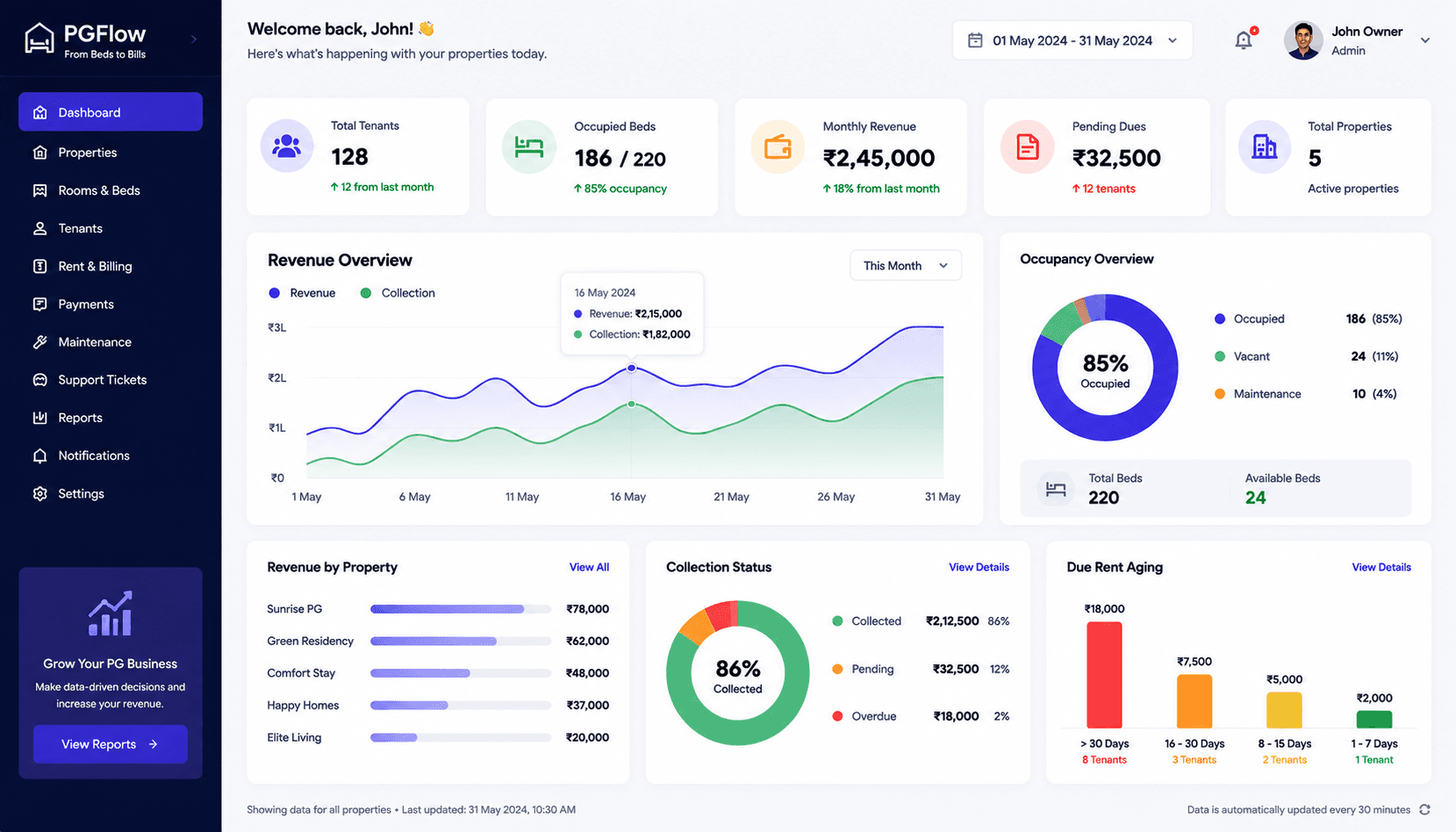Click the Total Beds bed icon

[x=1056, y=489]
